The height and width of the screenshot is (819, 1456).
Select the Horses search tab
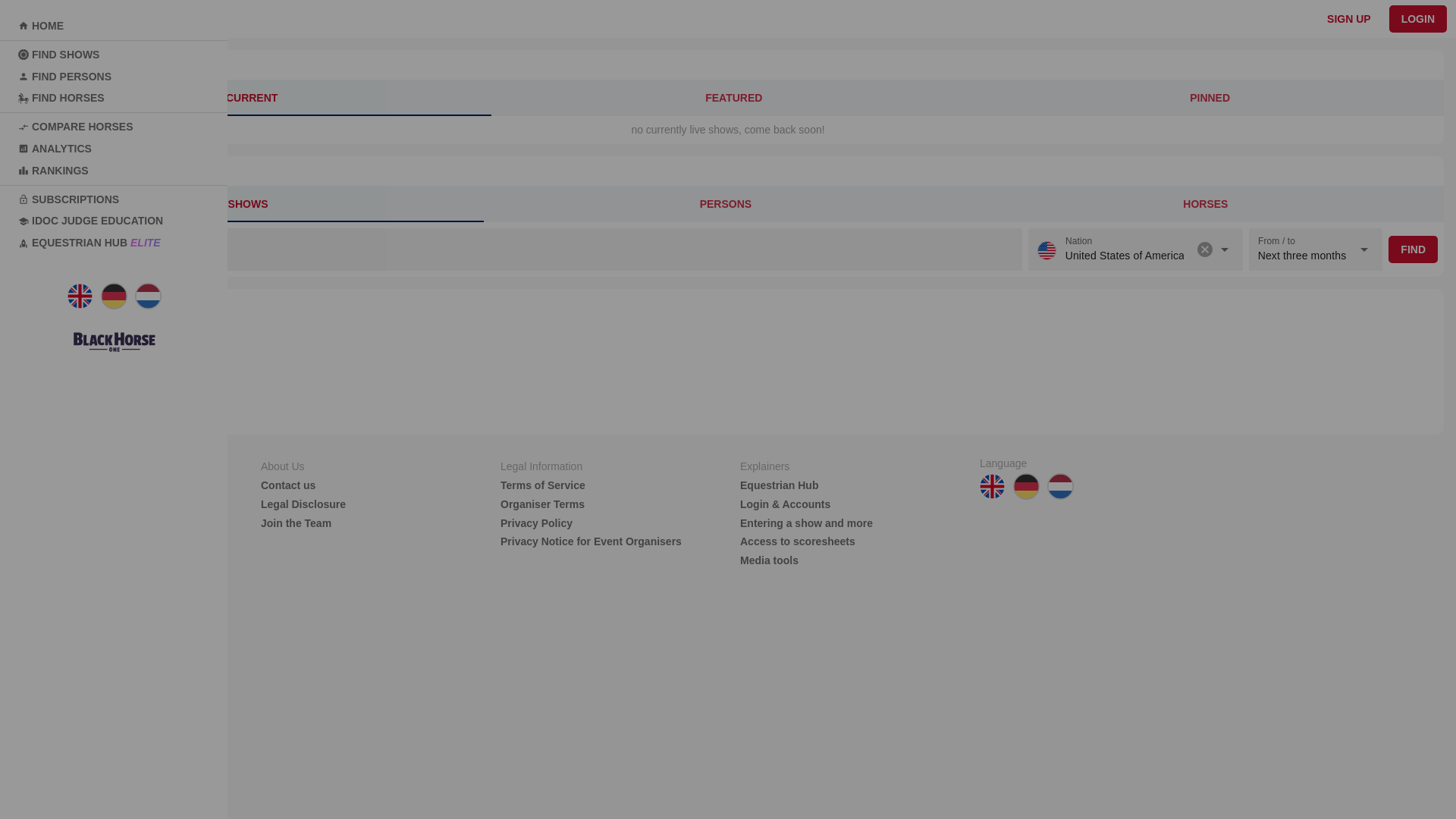(1205, 204)
